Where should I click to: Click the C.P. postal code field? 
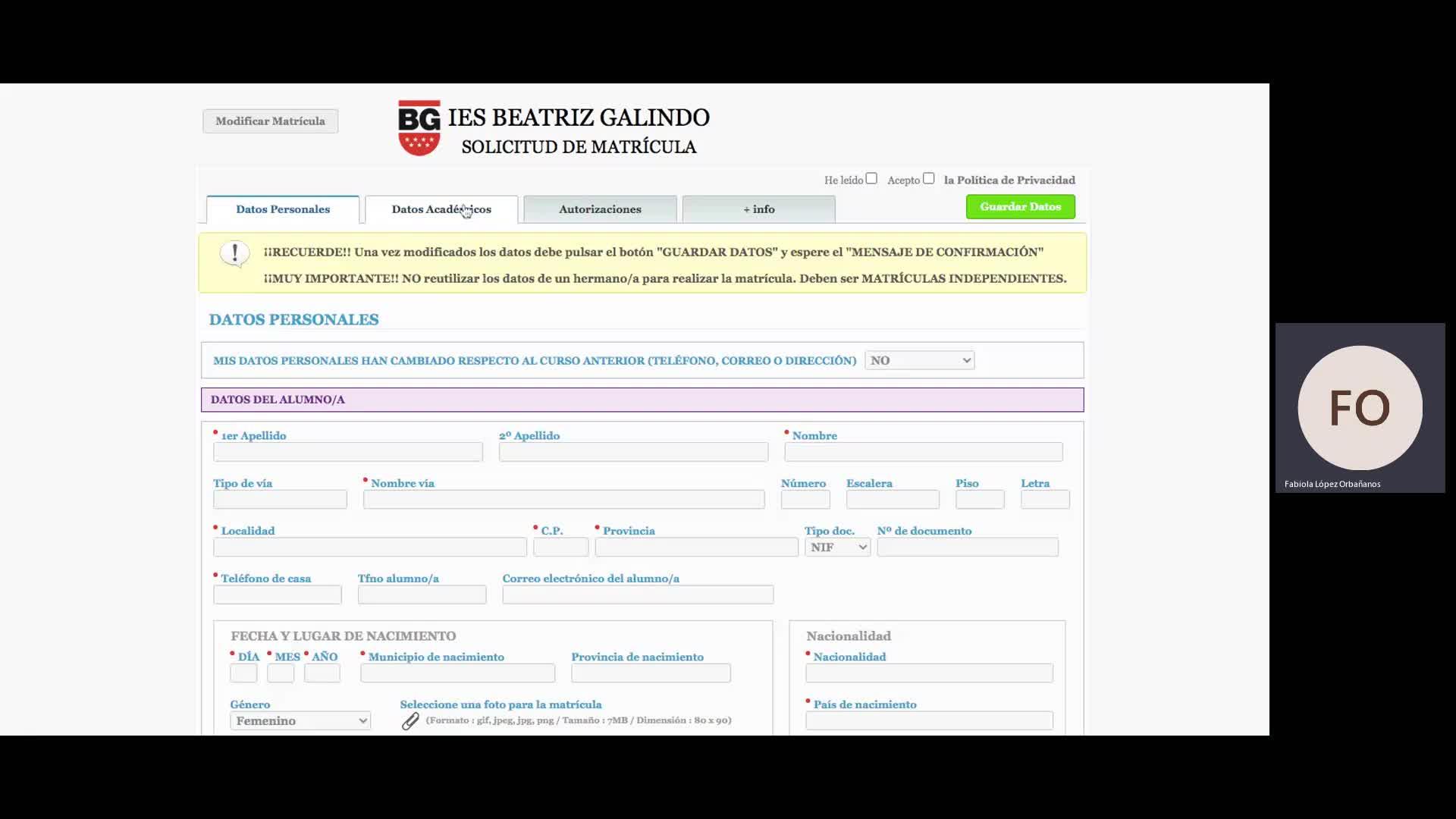click(x=560, y=547)
